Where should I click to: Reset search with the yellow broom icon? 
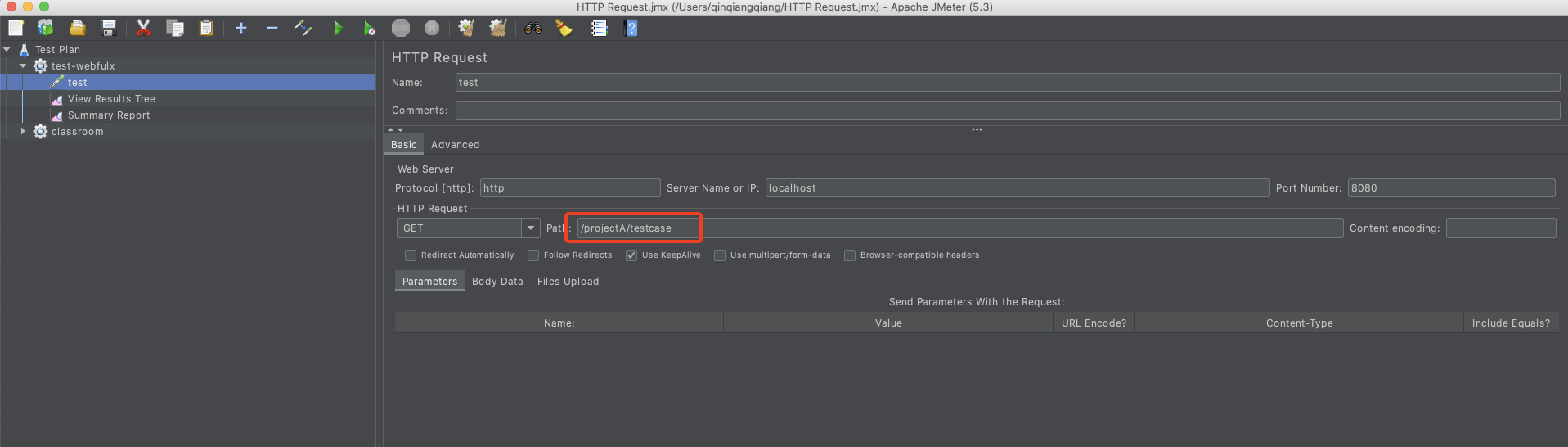coord(564,28)
